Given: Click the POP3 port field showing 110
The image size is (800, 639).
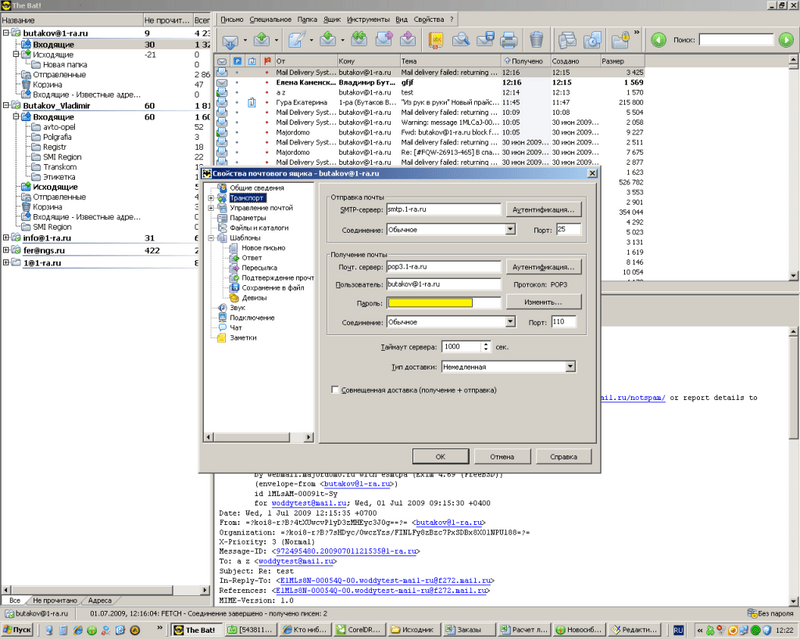Looking at the screenshot, I should 564,322.
